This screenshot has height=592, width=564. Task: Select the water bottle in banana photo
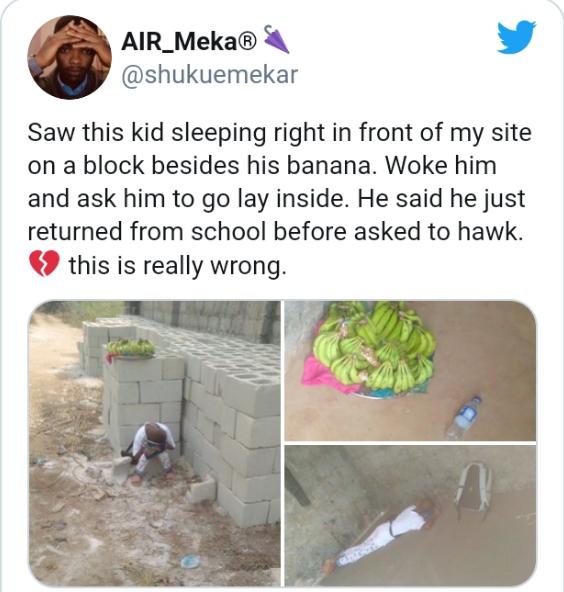pyautogui.click(x=464, y=417)
